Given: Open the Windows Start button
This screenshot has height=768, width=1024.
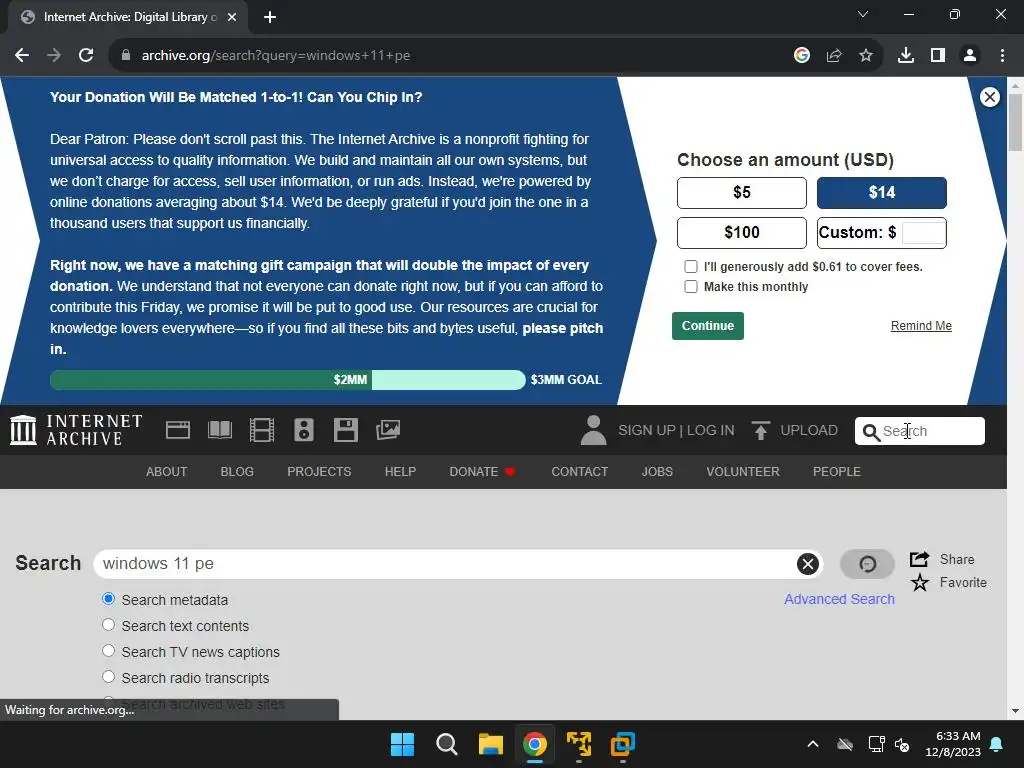Looking at the screenshot, I should 402,744.
